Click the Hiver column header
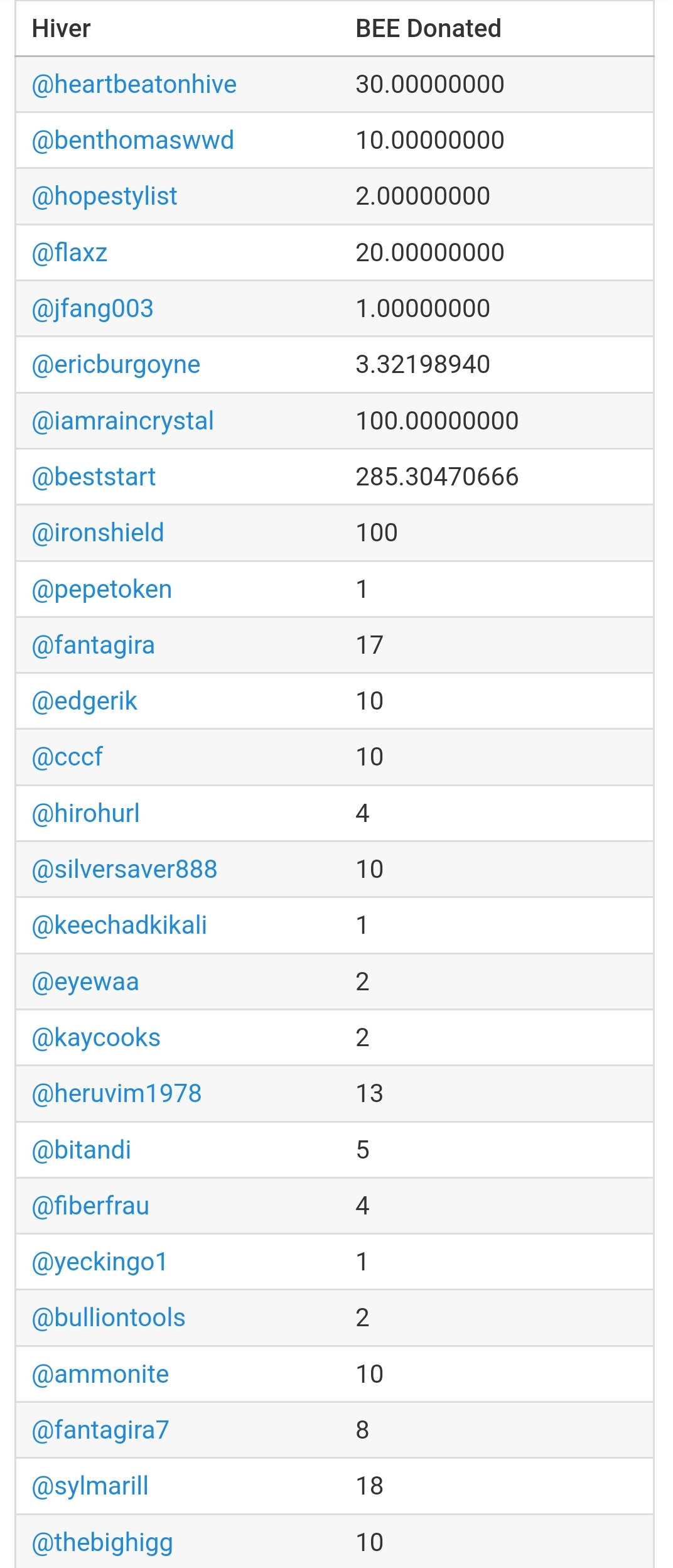 click(x=62, y=28)
